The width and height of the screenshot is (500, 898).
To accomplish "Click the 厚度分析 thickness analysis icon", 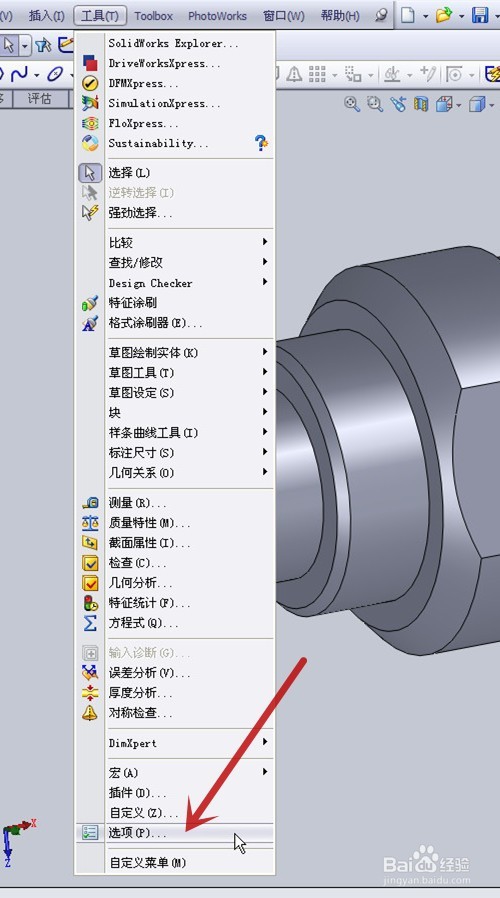I will coord(90,693).
